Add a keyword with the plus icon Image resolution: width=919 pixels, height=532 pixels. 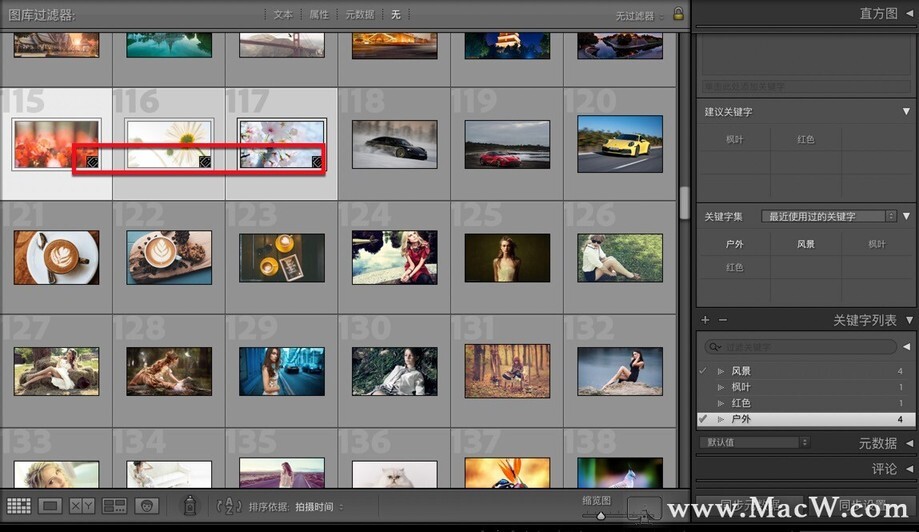(x=705, y=320)
